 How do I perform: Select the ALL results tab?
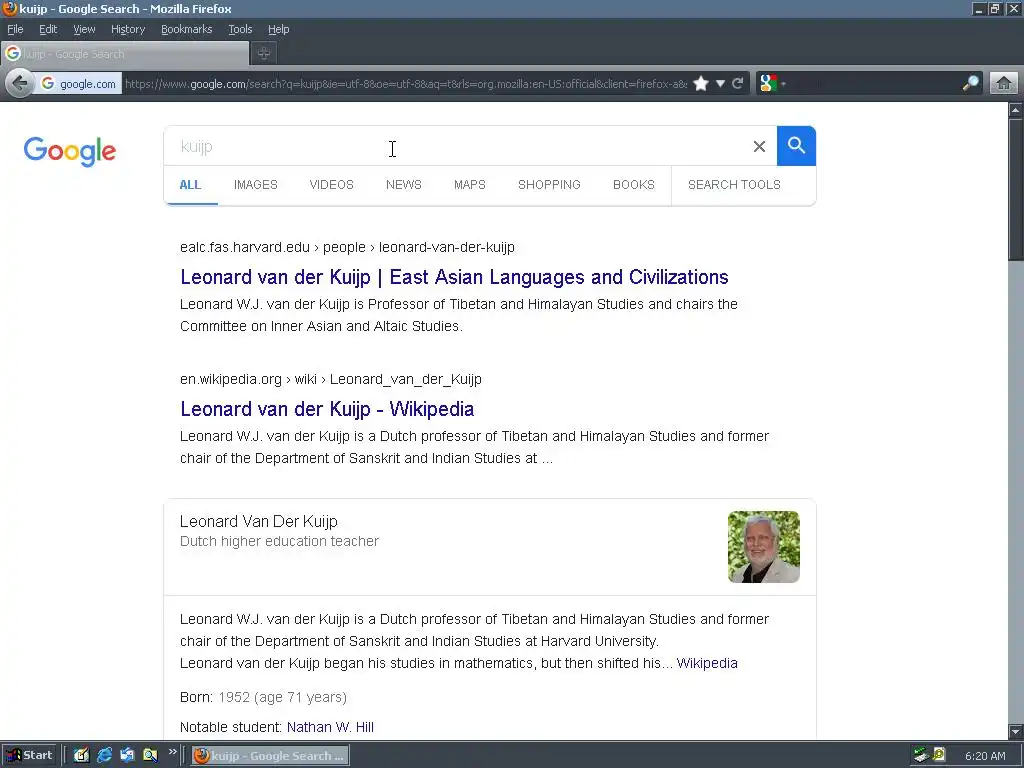(x=190, y=185)
